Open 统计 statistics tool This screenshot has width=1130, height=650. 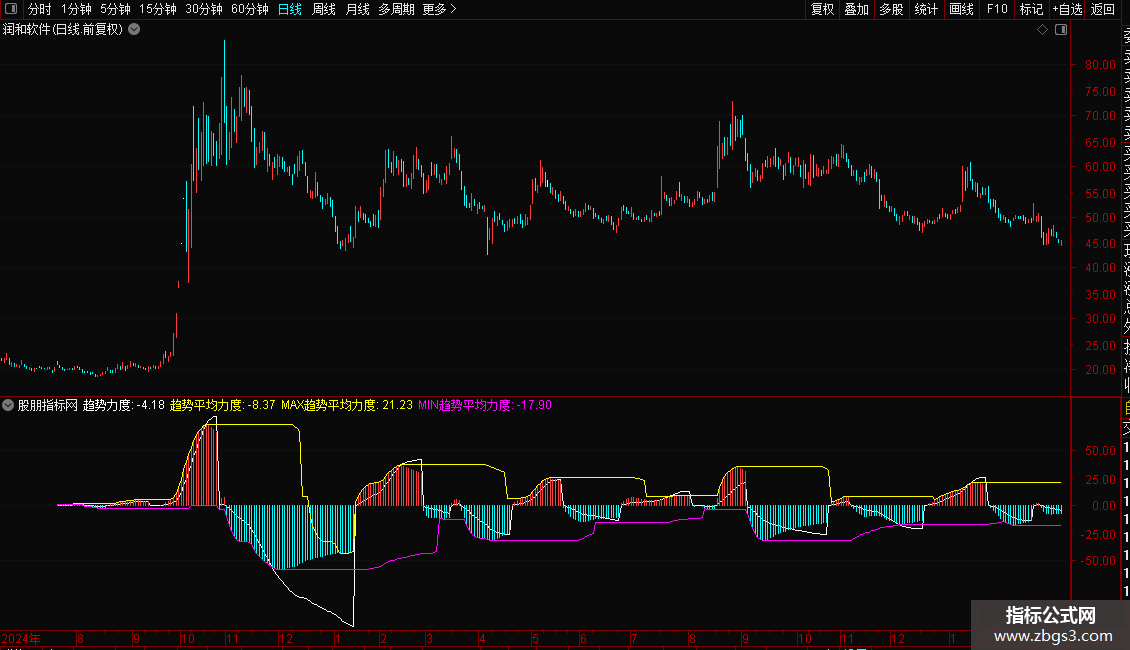926,9
